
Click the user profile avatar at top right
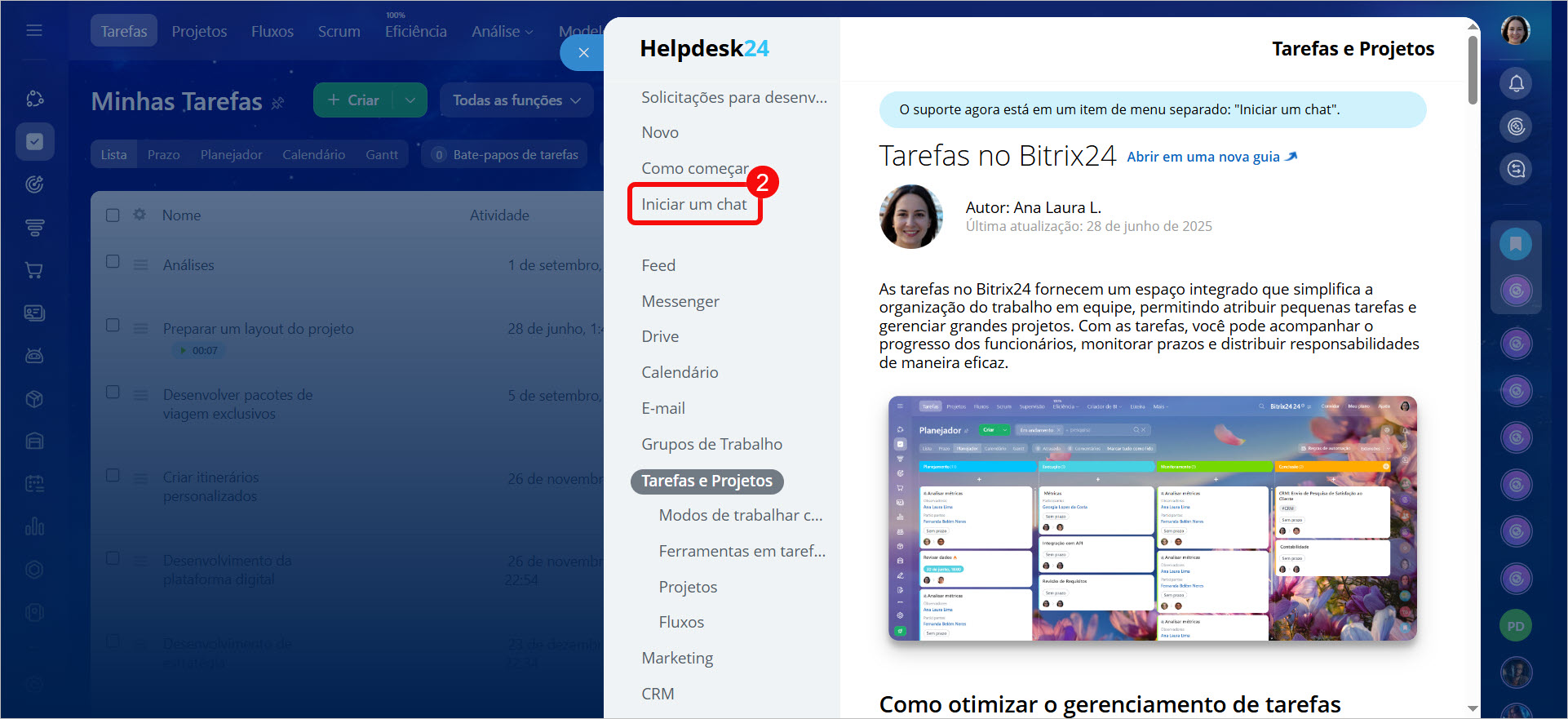pyautogui.click(x=1516, y=31)
